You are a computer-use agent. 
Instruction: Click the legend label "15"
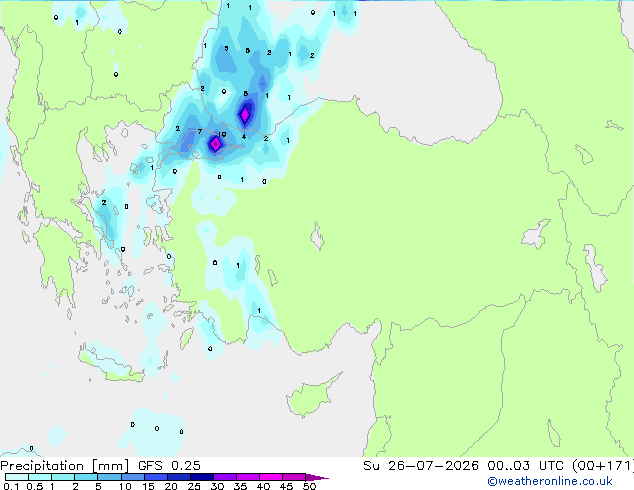(148, 486)
